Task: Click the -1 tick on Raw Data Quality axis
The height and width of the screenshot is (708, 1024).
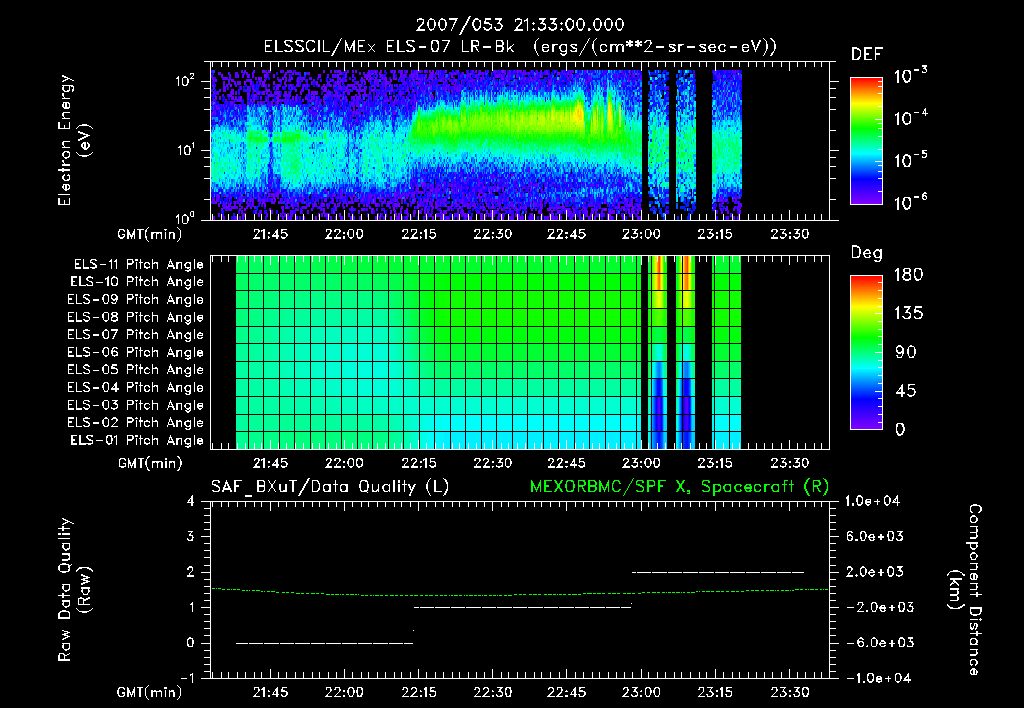Action: coord(187,678)
